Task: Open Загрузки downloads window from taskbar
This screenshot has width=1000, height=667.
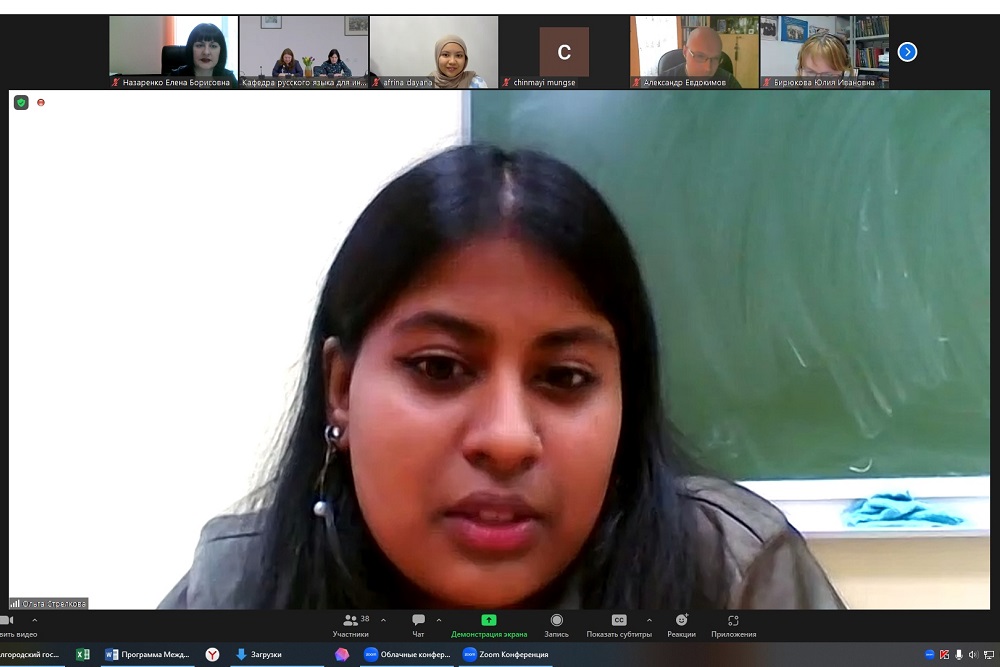Action: (258, 655)
